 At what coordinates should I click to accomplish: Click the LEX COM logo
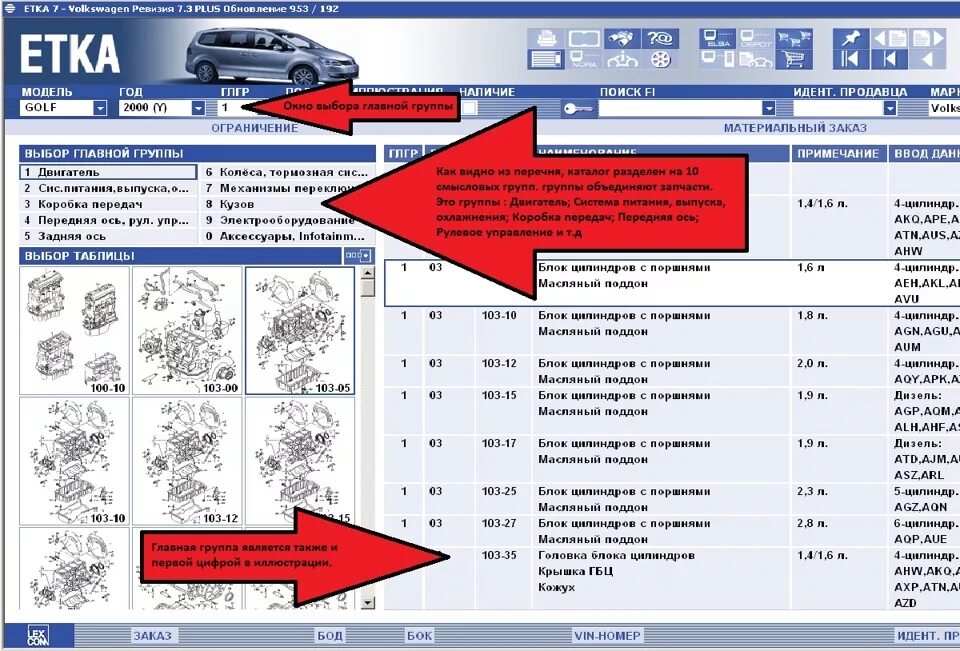click(x=38, y=635)
